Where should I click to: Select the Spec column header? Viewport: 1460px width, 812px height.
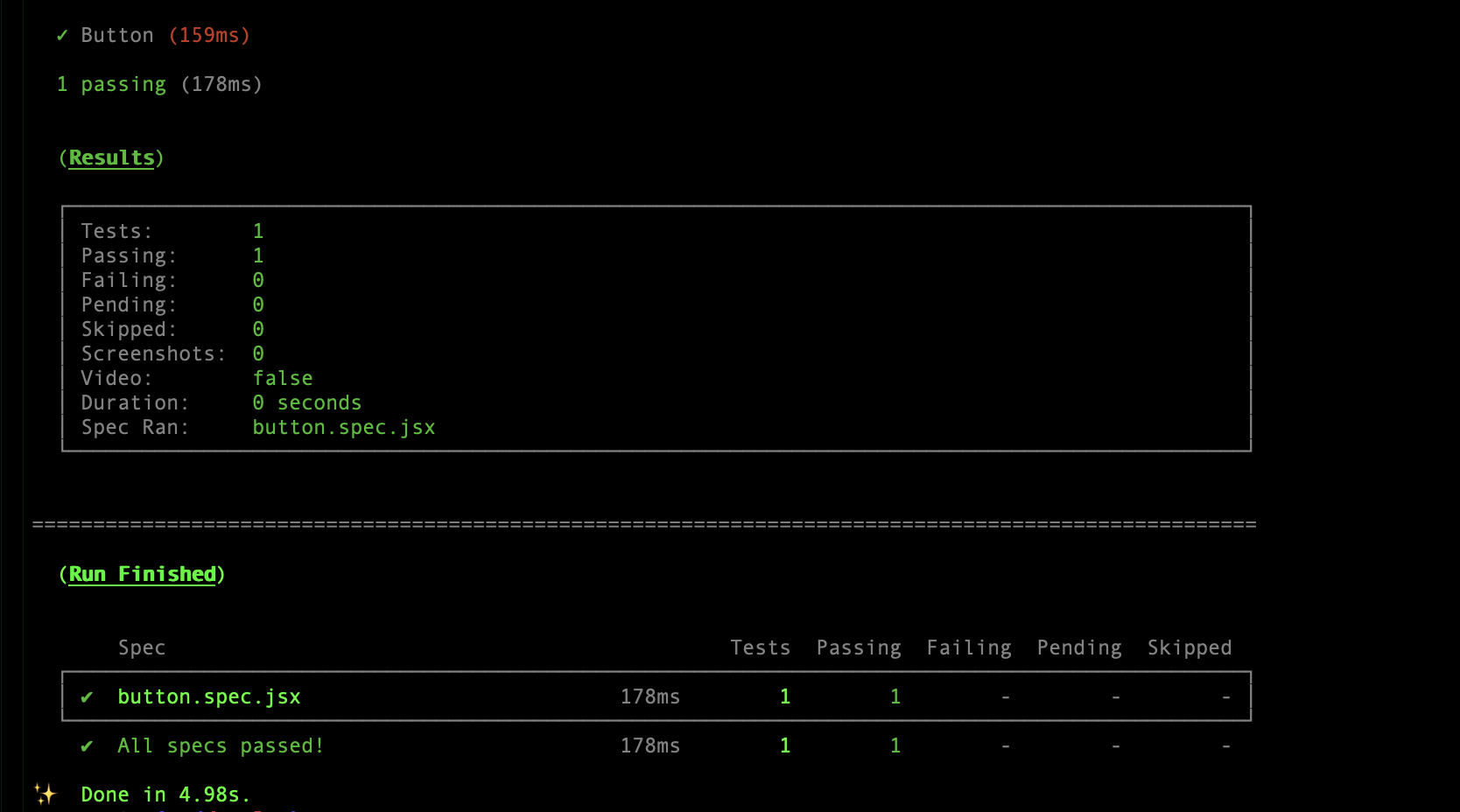pyautogui.click(x=142, y=647)
